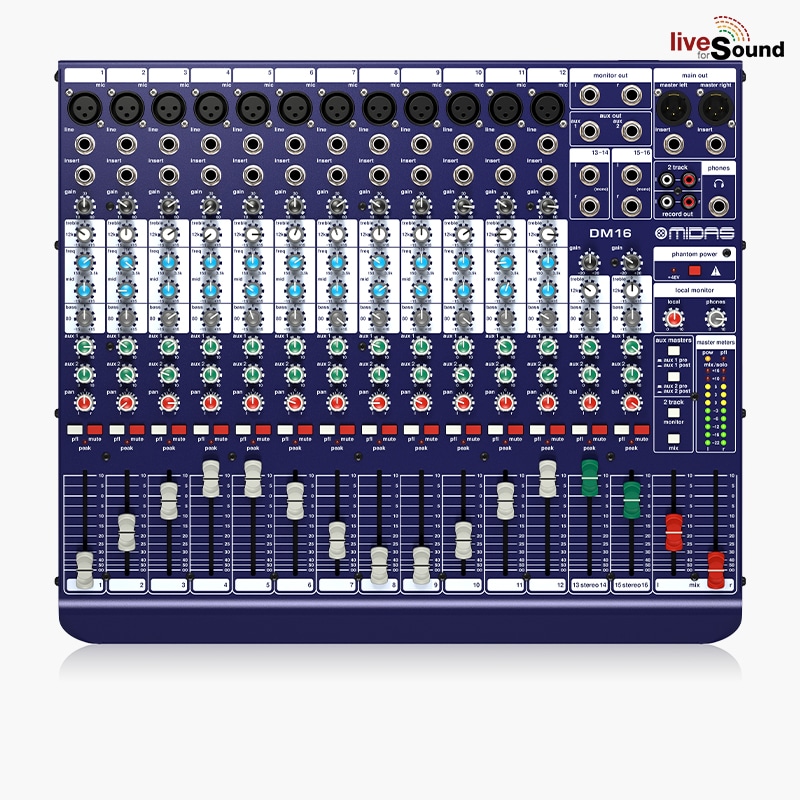The height and width of the screenshot is (800, 800).
Task: Click the master left XLR output
Action: pos(673,109)
